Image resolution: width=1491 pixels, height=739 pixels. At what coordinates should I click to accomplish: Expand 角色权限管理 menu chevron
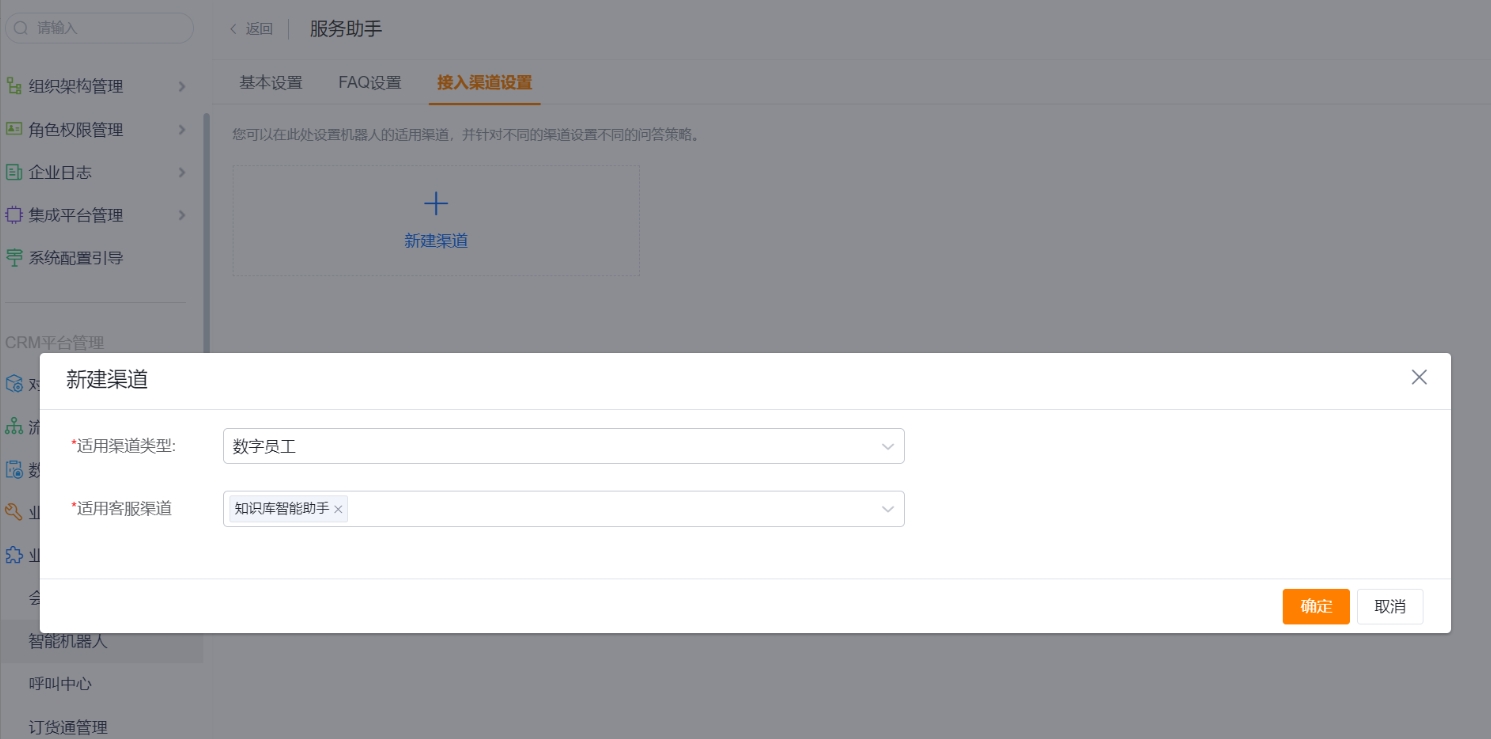182,130
